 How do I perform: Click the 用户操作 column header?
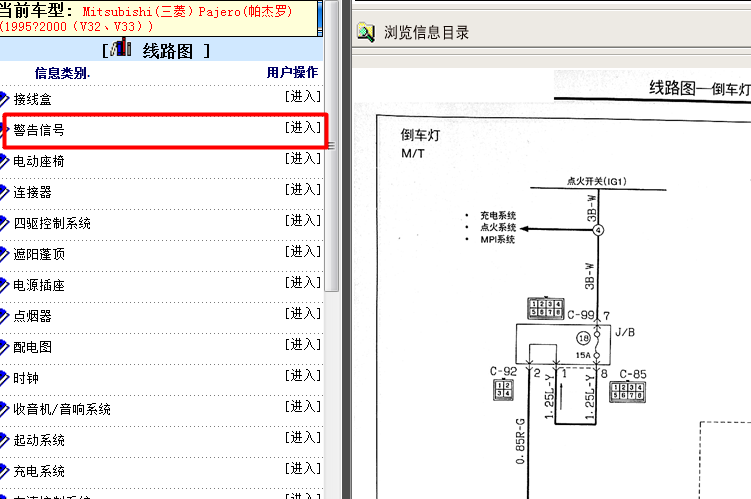[x=292, y=72]
